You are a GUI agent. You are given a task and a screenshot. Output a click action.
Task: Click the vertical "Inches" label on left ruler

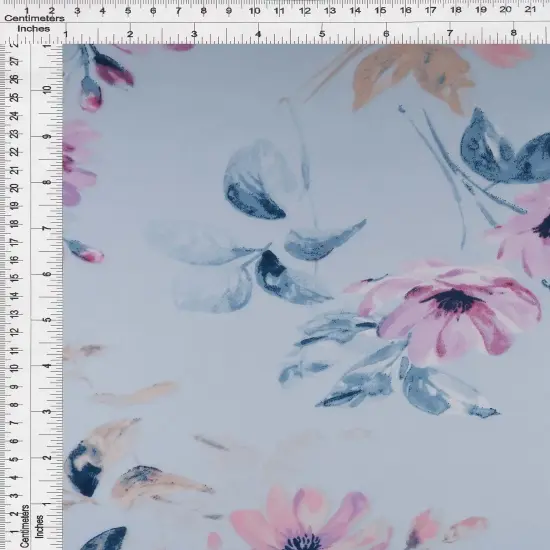40,526
